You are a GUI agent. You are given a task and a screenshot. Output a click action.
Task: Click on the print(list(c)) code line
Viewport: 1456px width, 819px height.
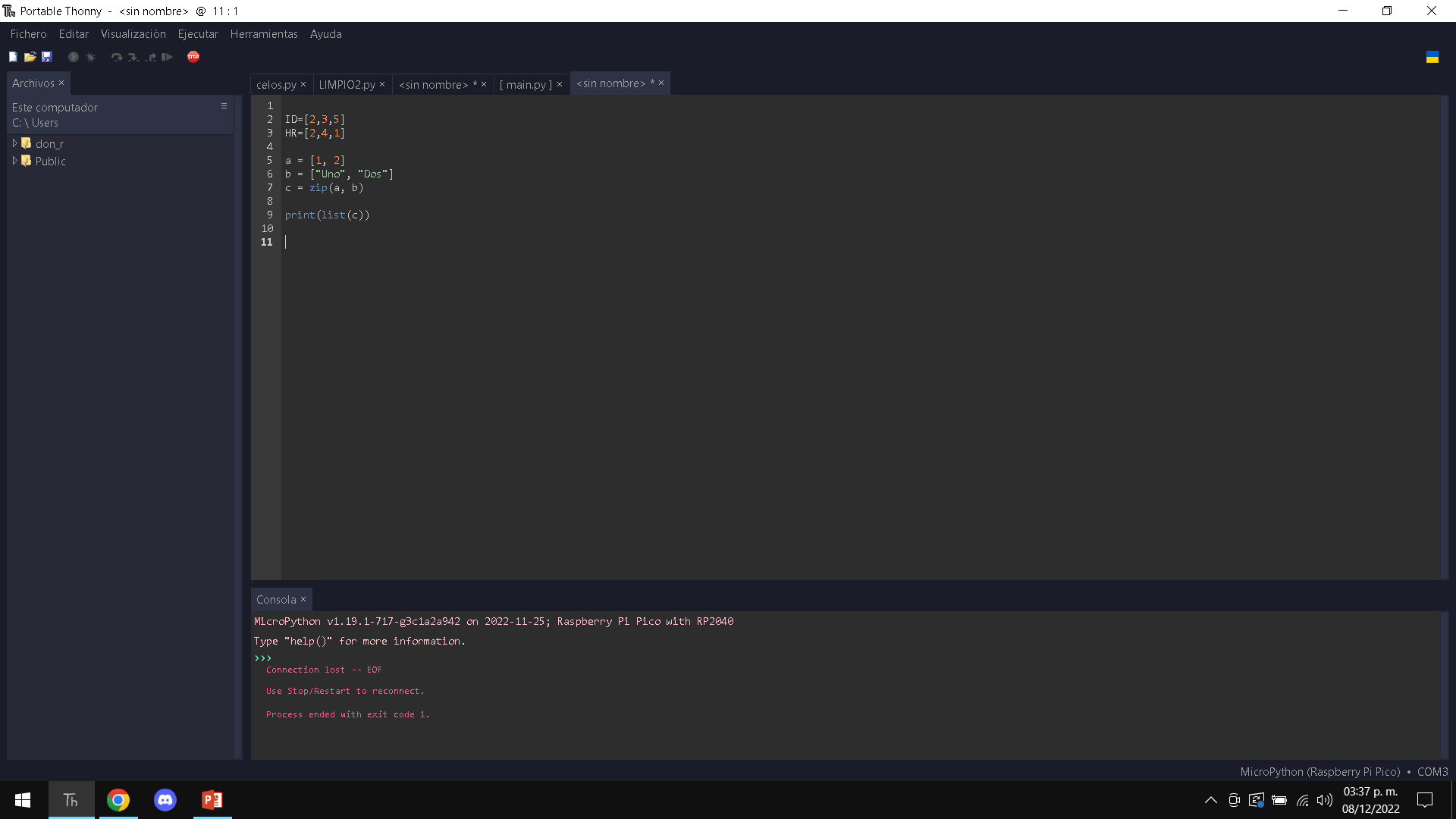pos(328,215)
